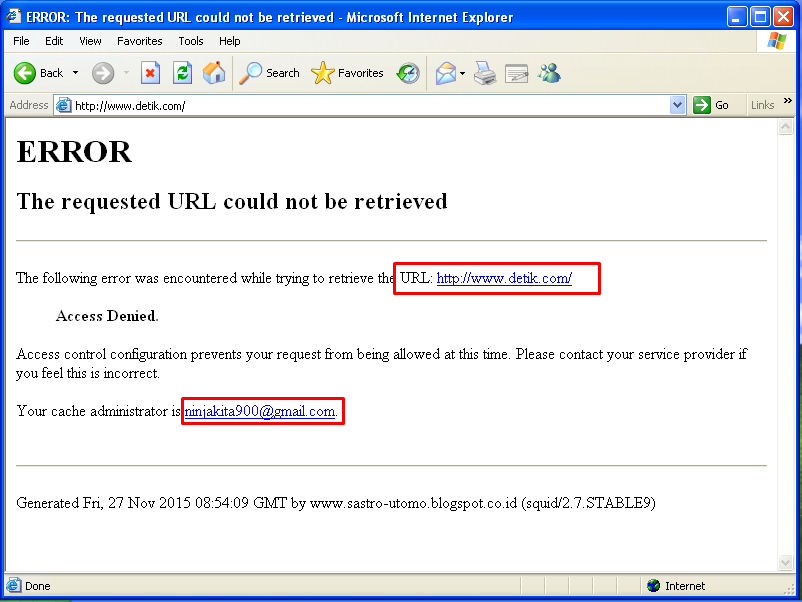Image resolution: width=802 pixels, height=602 pixels.
Task: Stop loading with the red X icon
Action: click(150, 73)
